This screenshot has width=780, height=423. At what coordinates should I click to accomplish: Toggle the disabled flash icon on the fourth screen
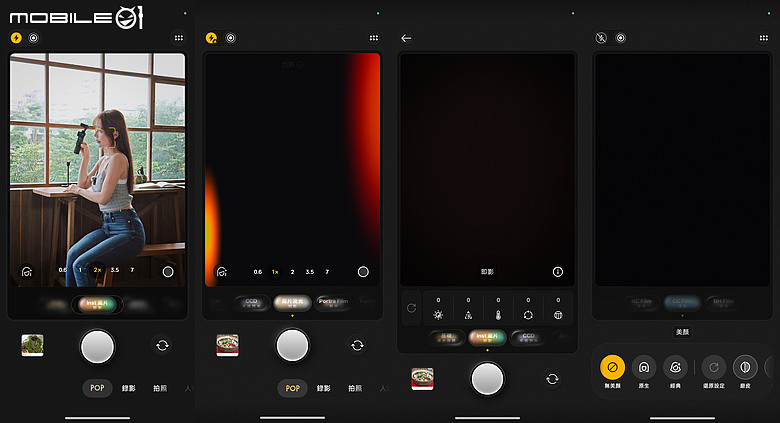tap(601, 38)
